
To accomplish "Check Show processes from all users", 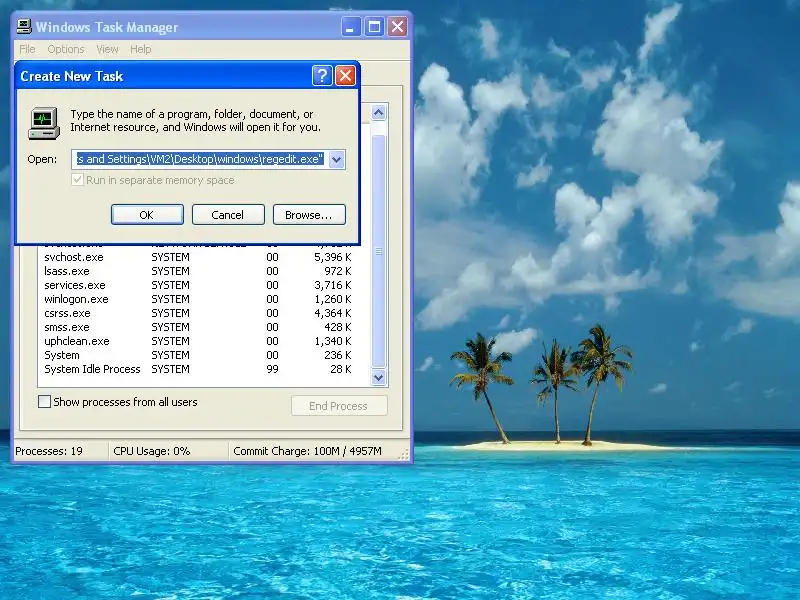I will tap(44, 402).
